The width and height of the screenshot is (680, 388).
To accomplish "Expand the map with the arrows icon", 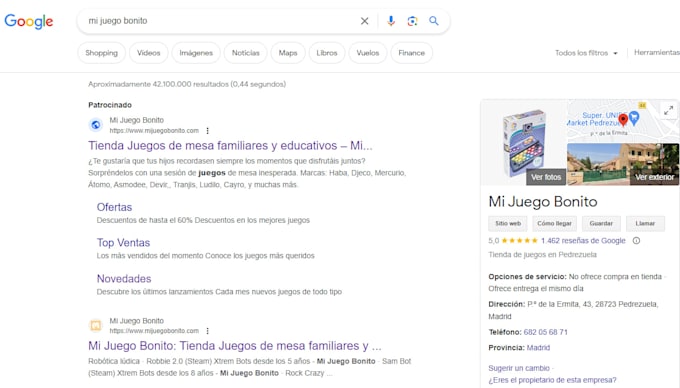I will click(x=669, y=111).
